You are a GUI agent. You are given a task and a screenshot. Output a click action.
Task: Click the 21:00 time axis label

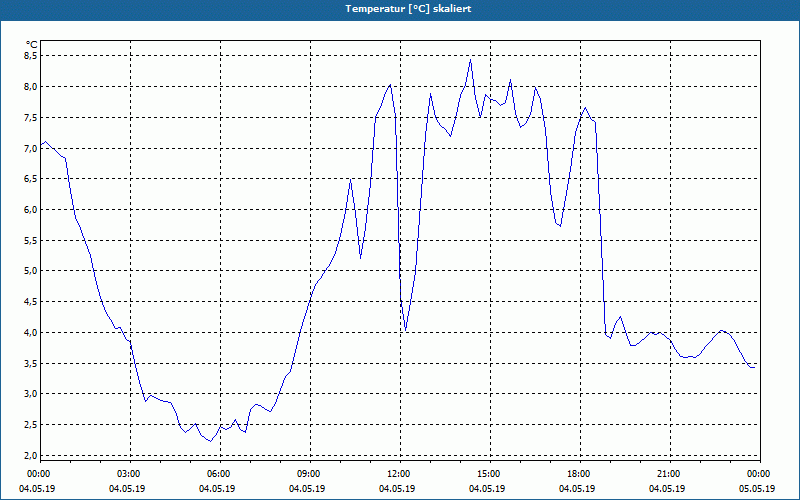[x=670, y=474]
